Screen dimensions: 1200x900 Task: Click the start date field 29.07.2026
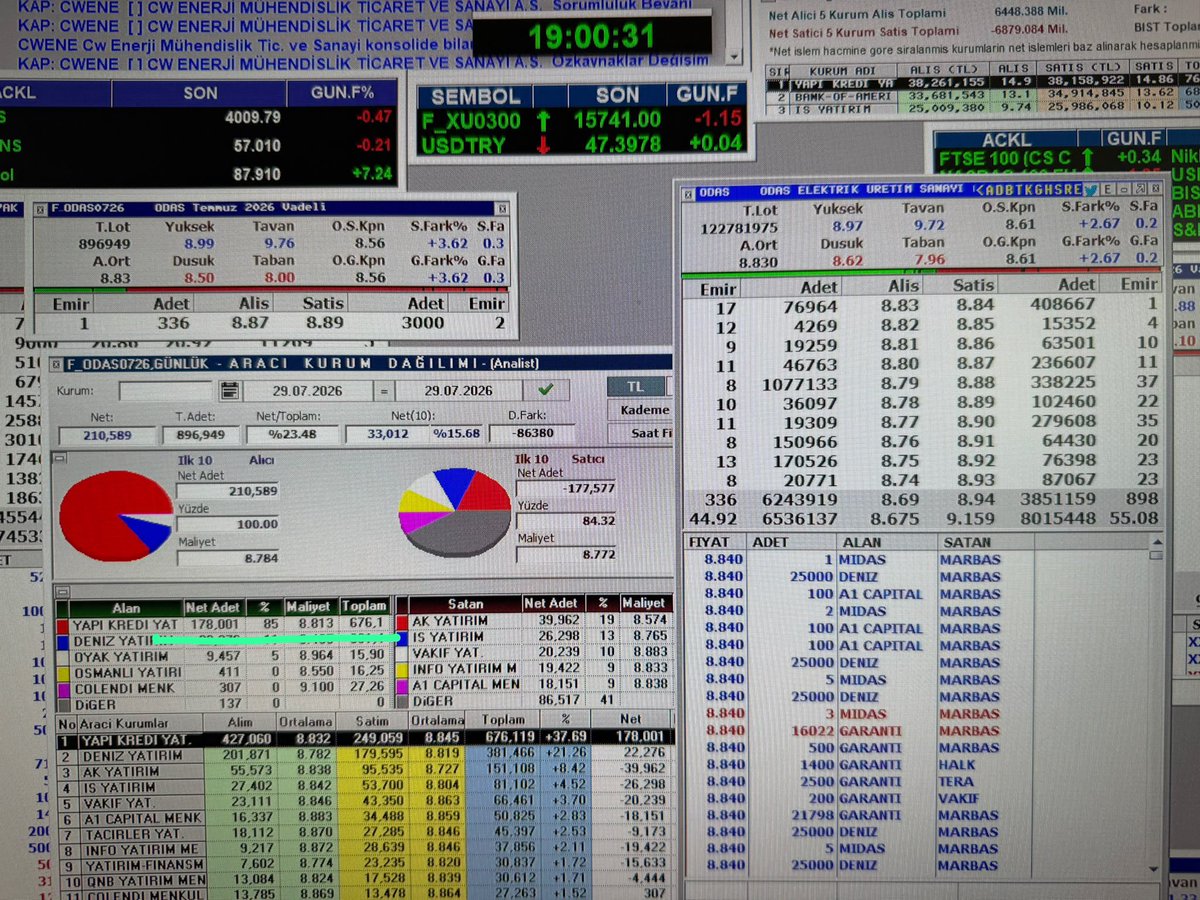pyautogui.click(x=307, y=391)
